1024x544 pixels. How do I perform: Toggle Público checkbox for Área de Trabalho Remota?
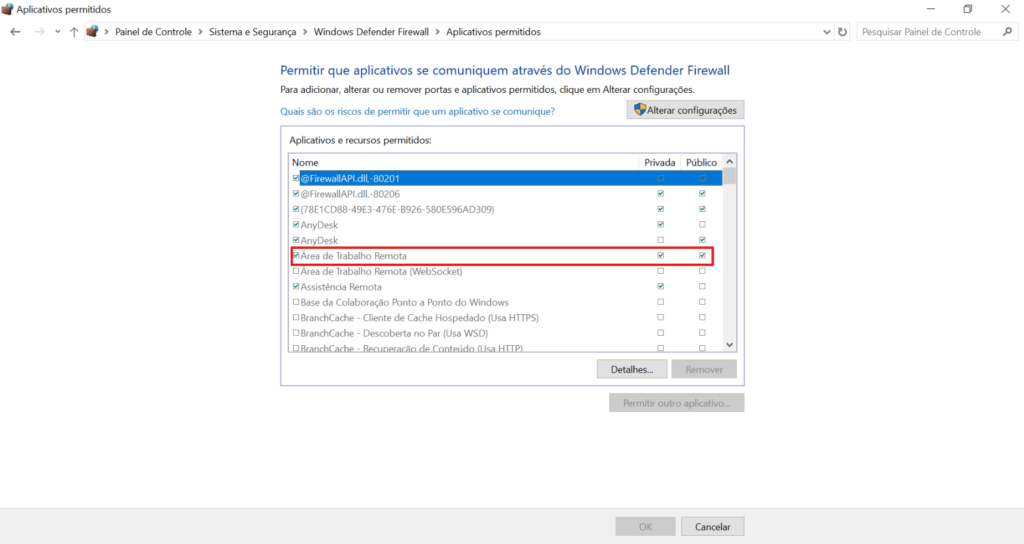[702, 255]
